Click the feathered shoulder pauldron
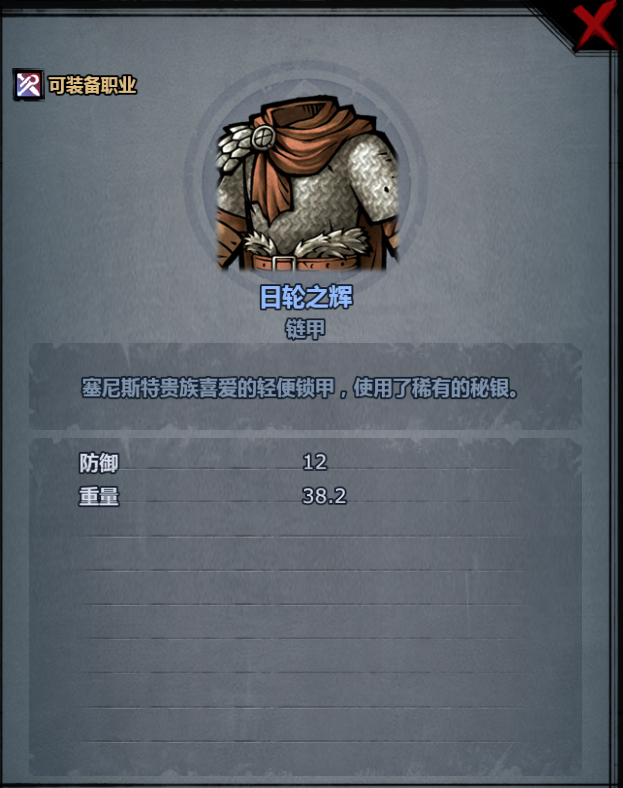Image resolution: width=623 pixels, height=788 pixels. point(235,145)
